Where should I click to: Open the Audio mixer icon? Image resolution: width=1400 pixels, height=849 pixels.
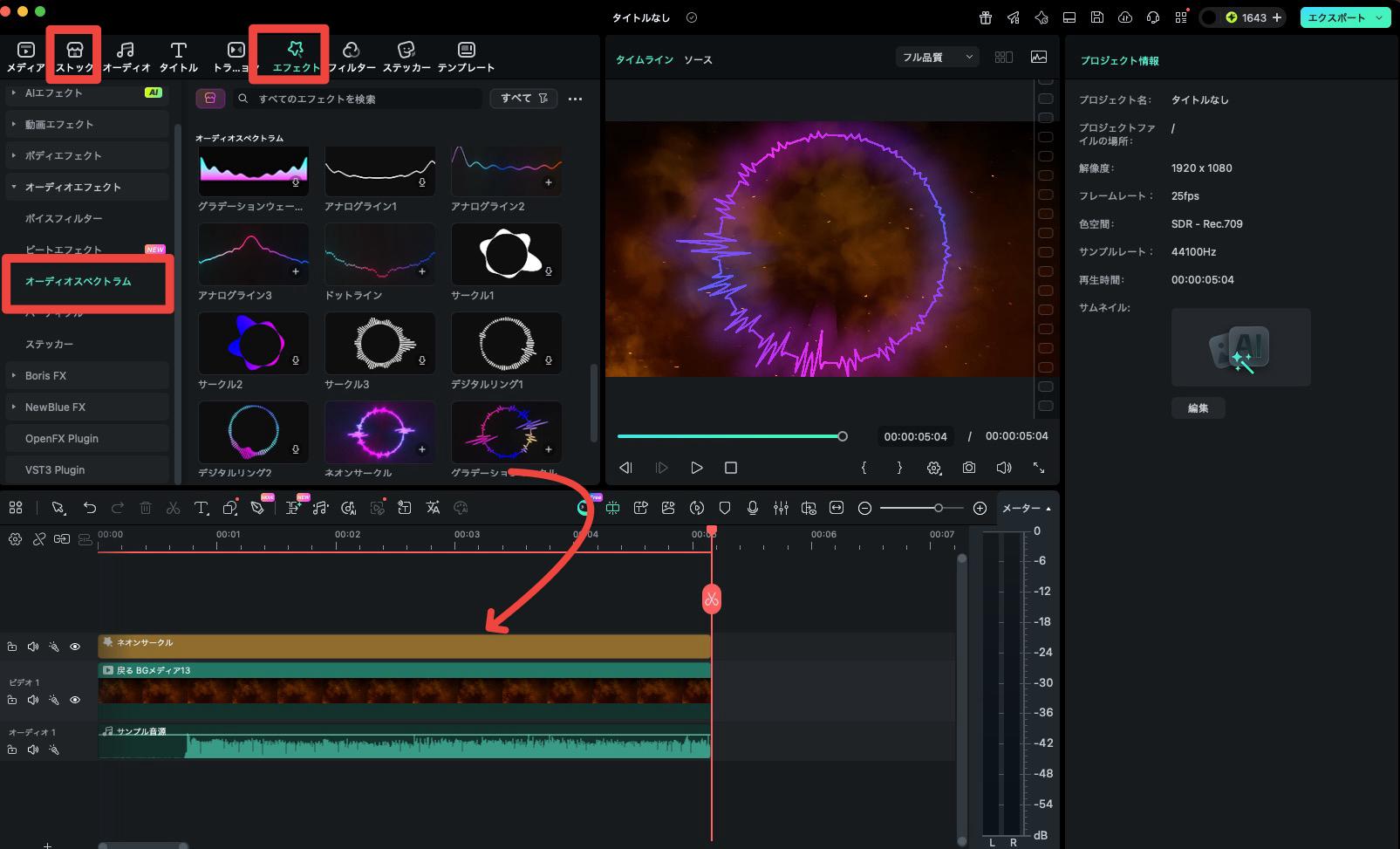[x=782, y=507]
